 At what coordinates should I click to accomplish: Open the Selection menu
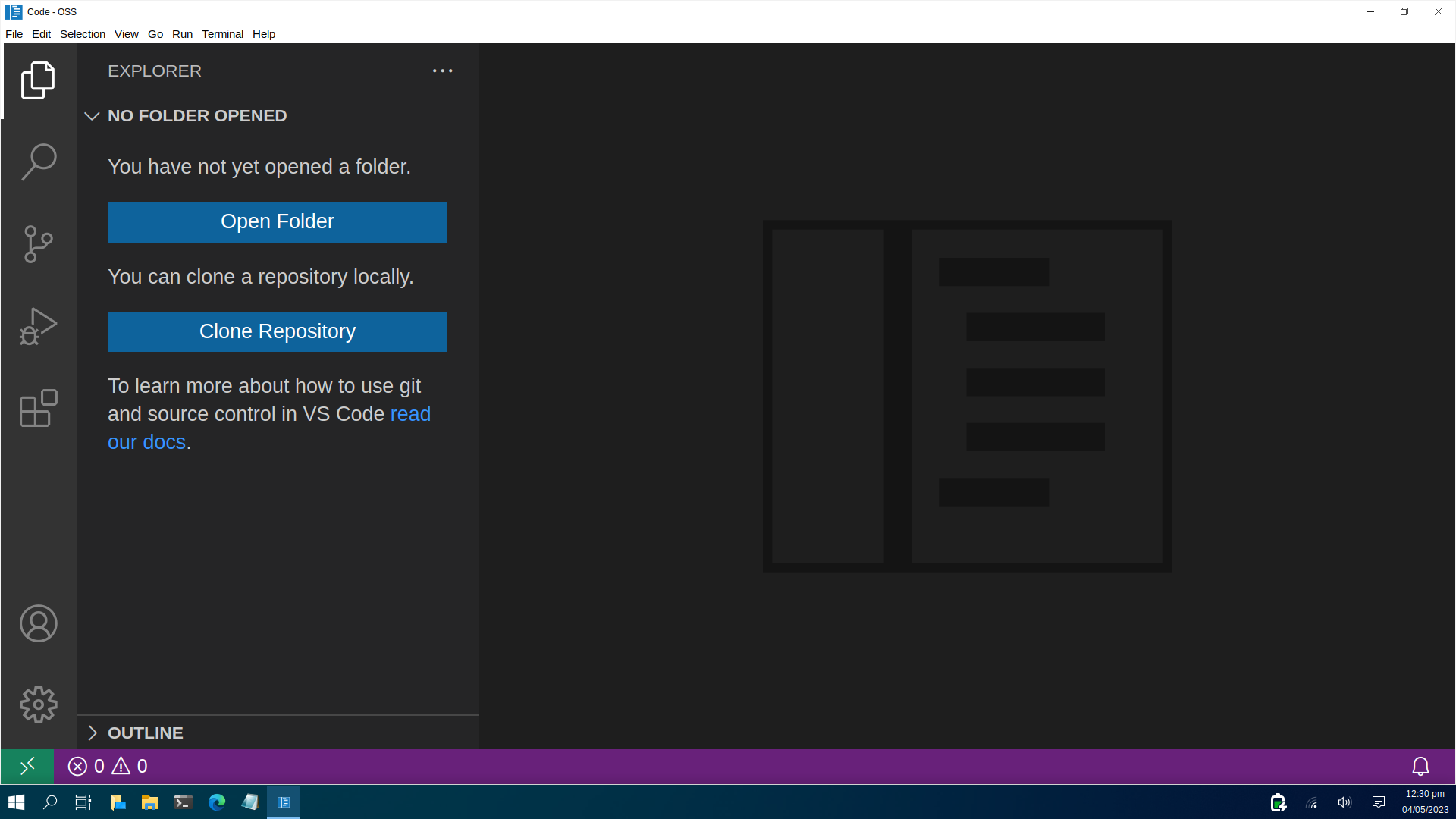tap(82, 34)
